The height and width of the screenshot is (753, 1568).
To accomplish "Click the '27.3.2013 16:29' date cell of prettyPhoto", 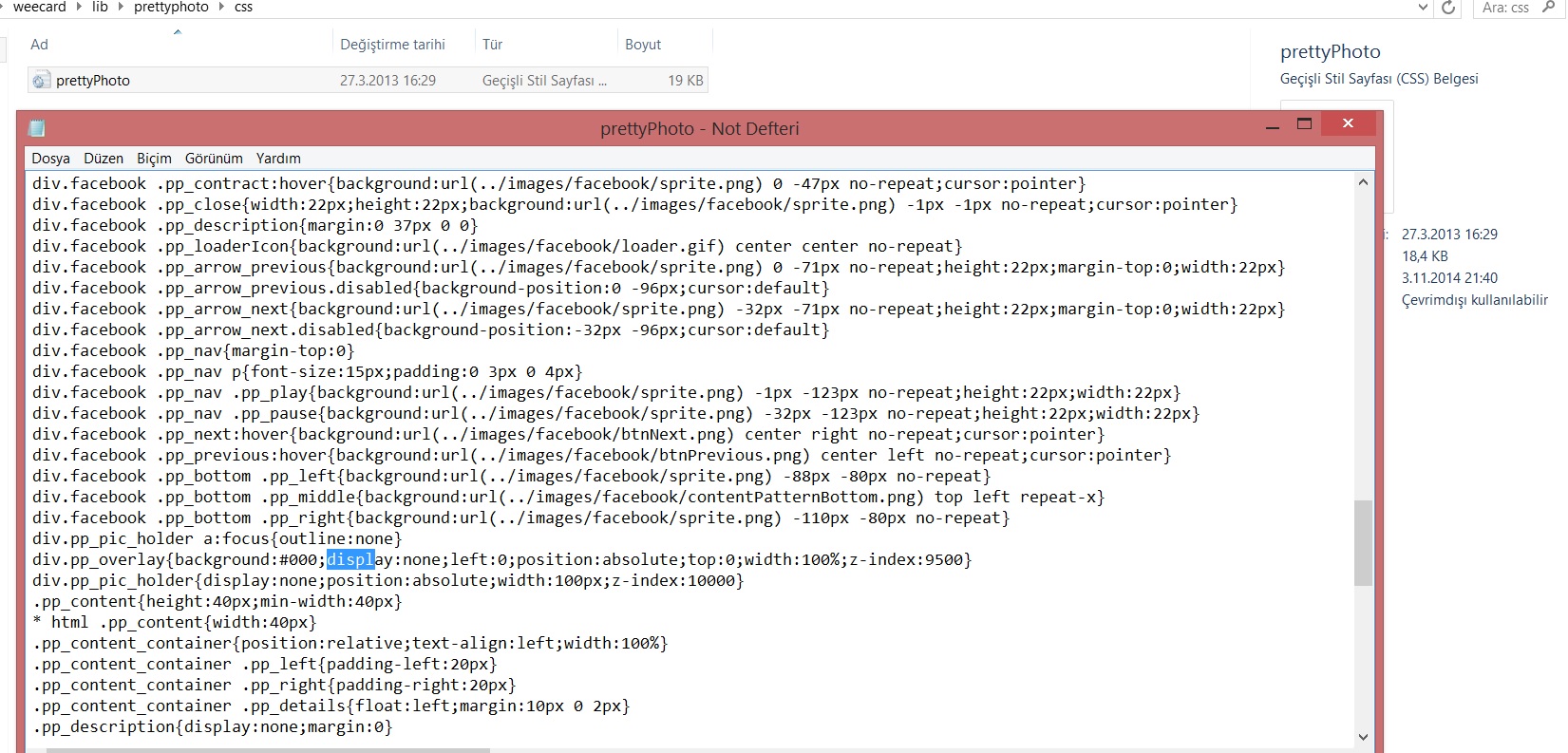I will 387,81.
